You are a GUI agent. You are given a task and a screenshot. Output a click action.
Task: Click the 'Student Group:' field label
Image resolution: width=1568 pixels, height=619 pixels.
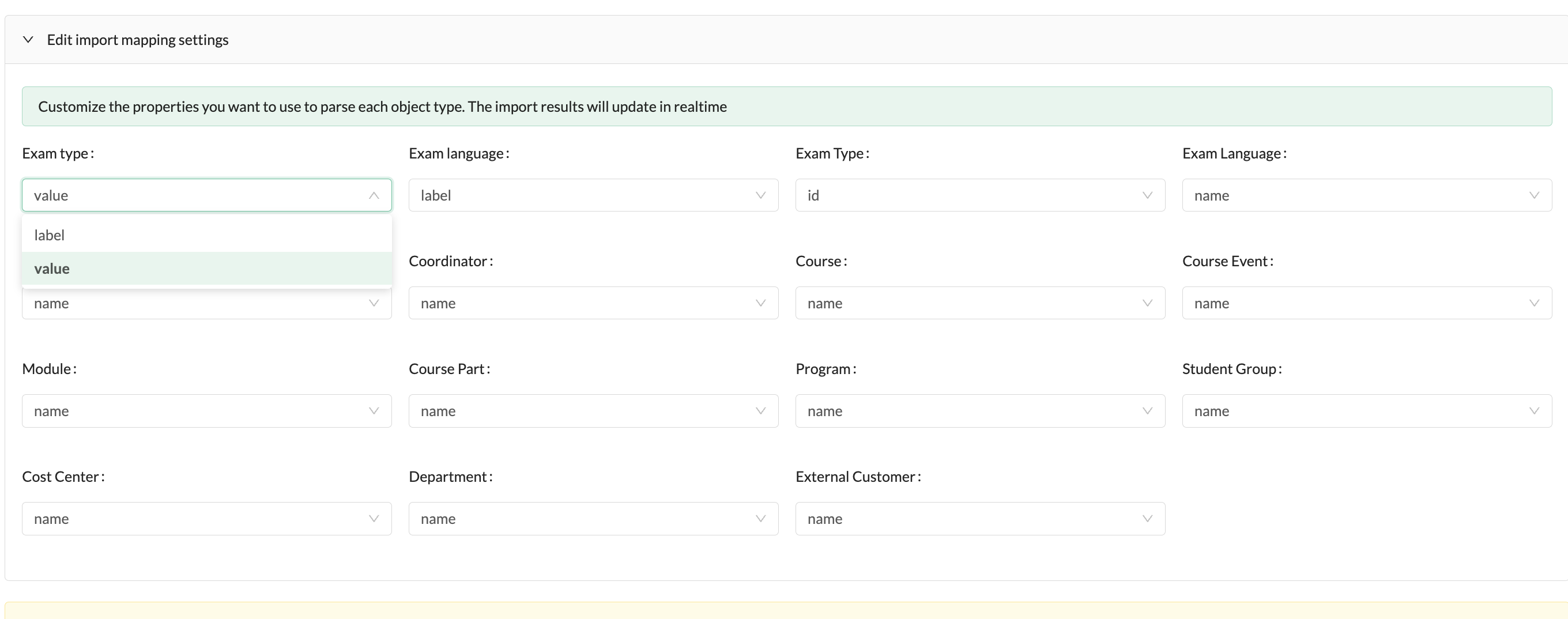click(x=1232, y=369)
